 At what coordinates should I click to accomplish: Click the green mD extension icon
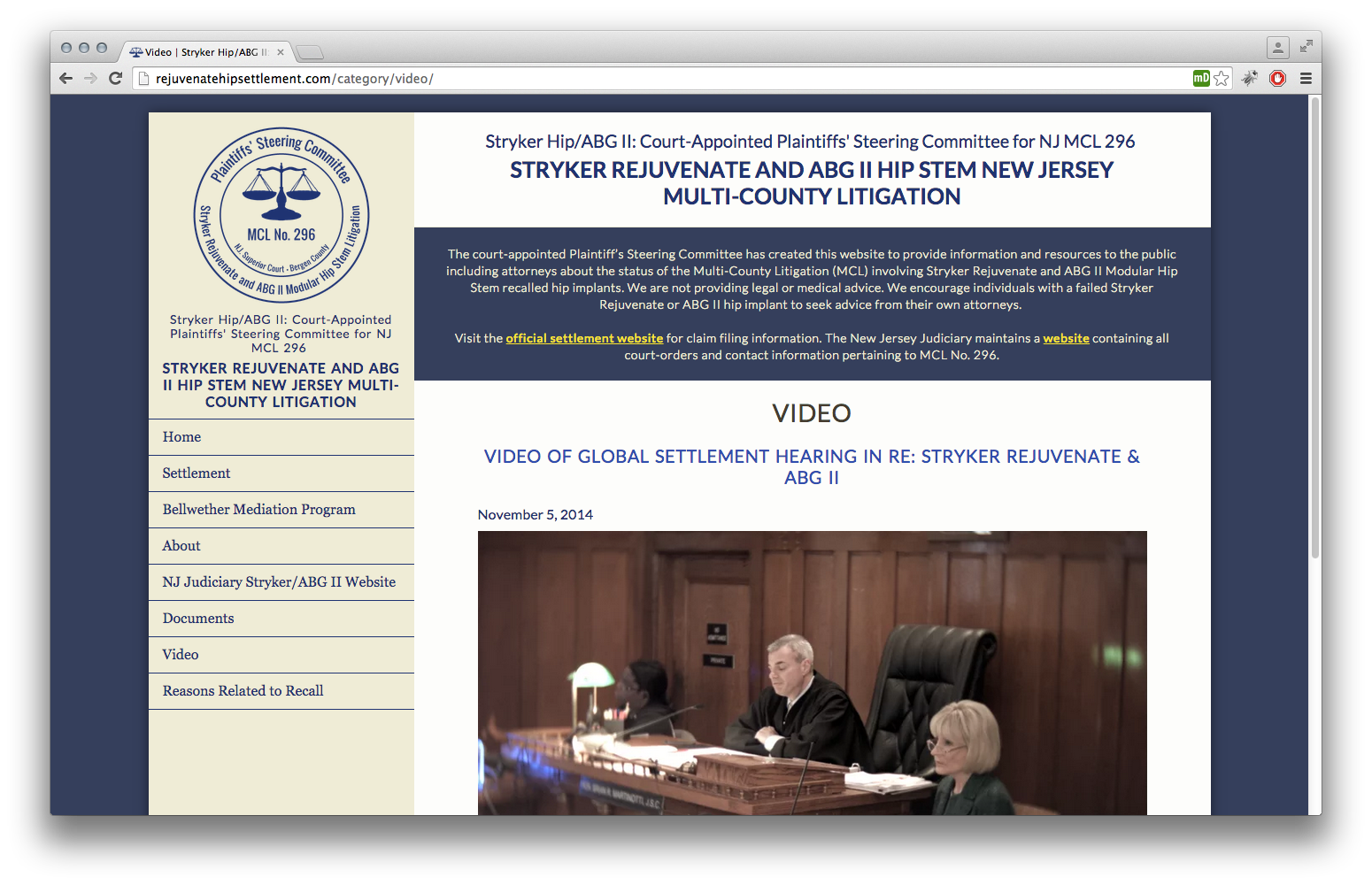coord(1200,78)
